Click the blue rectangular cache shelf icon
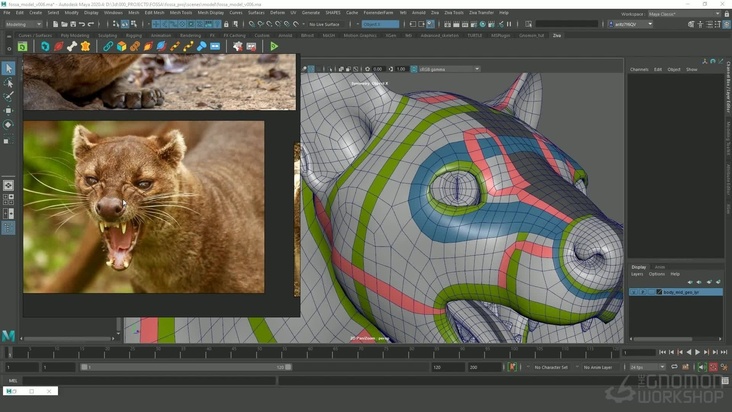This screenshot has height=412, width=732. point(215,46)
